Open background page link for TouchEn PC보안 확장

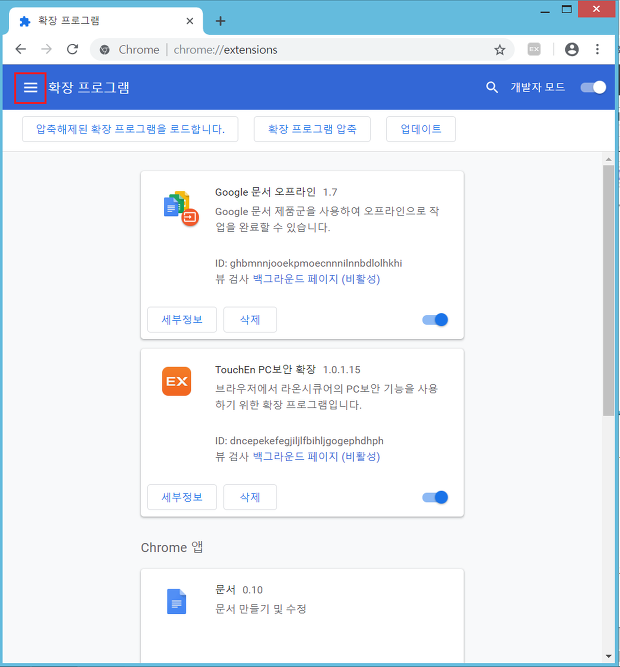click(x=316, y=456)
